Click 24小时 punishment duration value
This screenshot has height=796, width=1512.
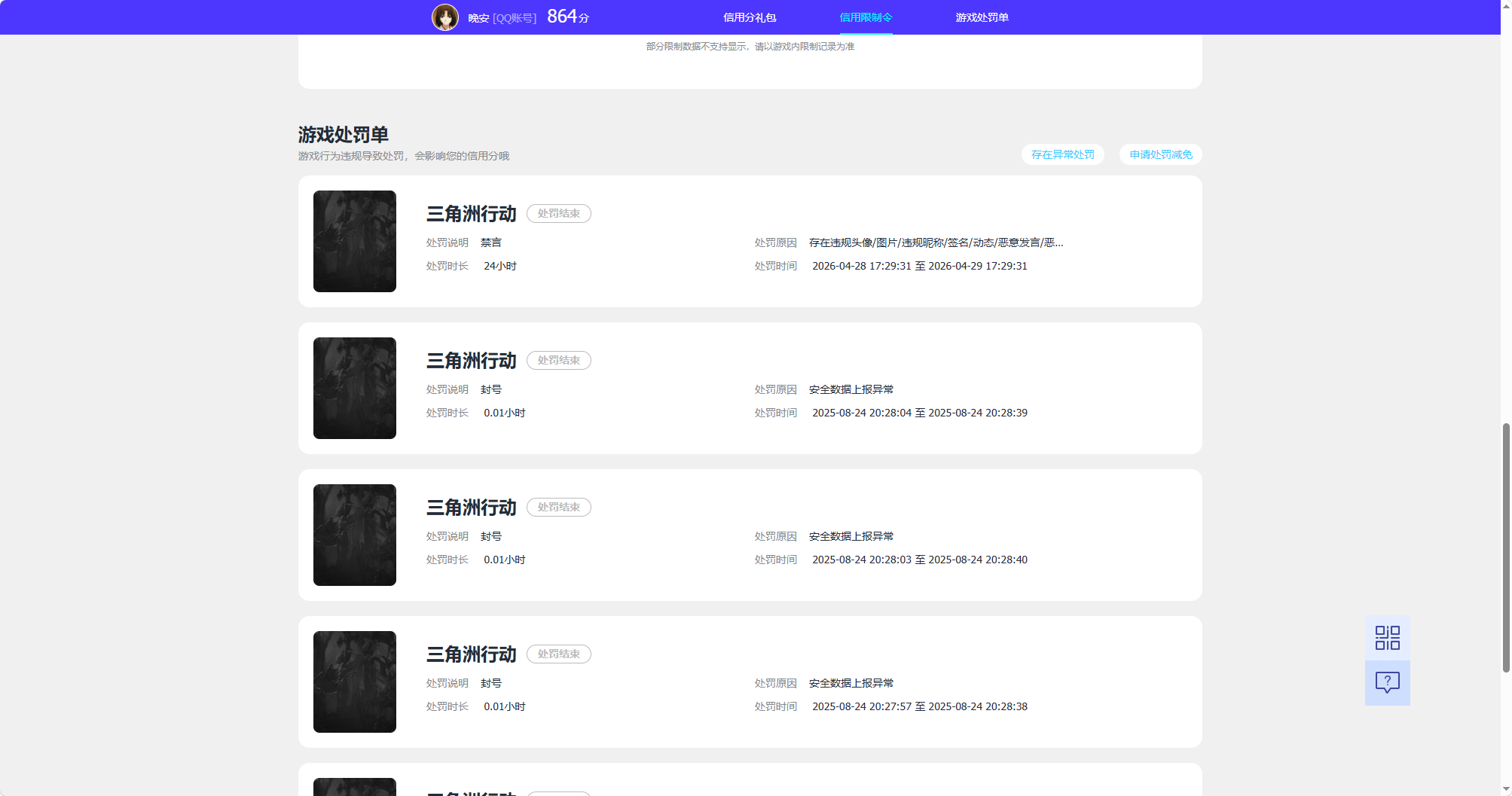(500, 266)
